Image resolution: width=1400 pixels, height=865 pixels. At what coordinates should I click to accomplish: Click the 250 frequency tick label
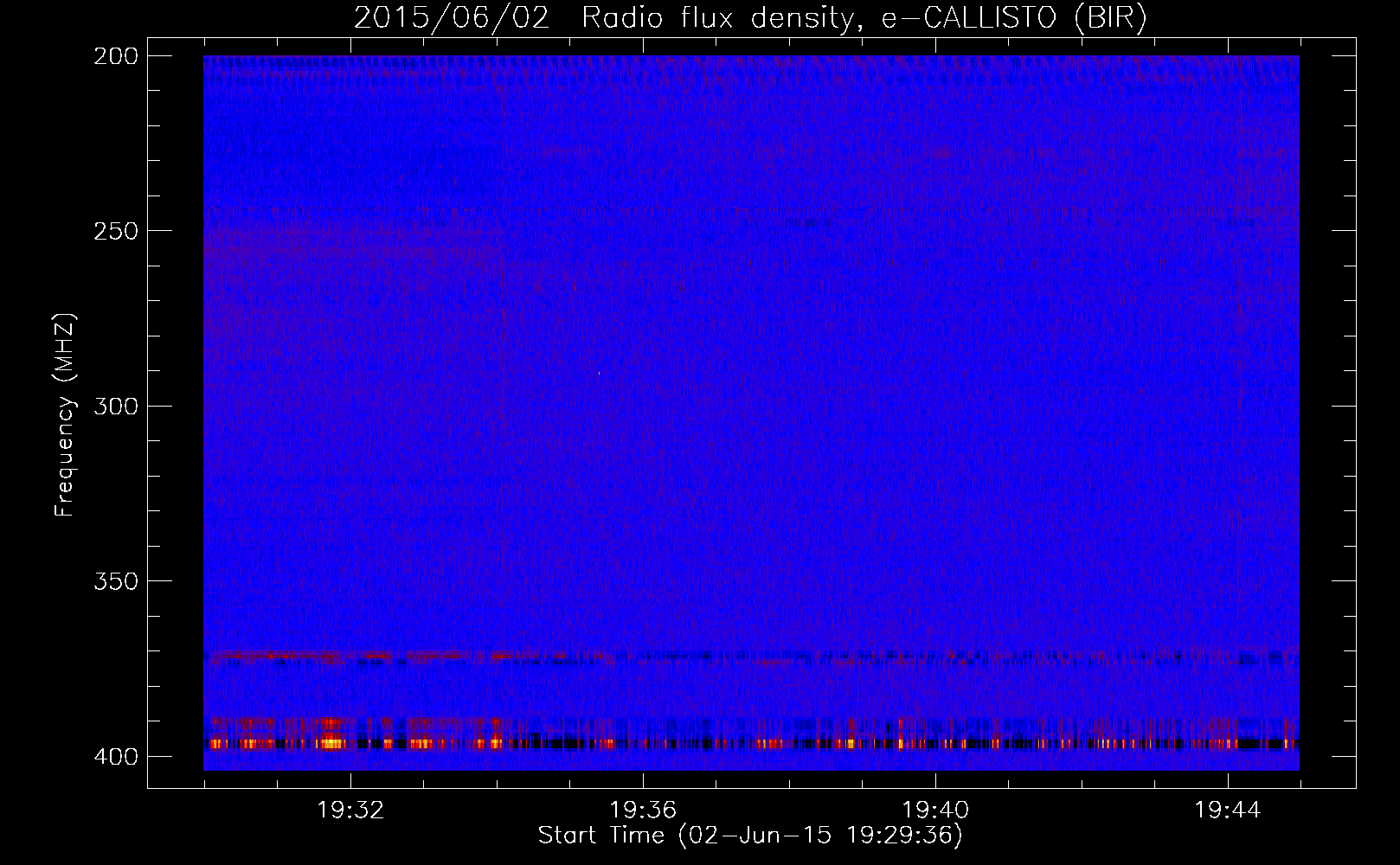(x=115, y=231)
